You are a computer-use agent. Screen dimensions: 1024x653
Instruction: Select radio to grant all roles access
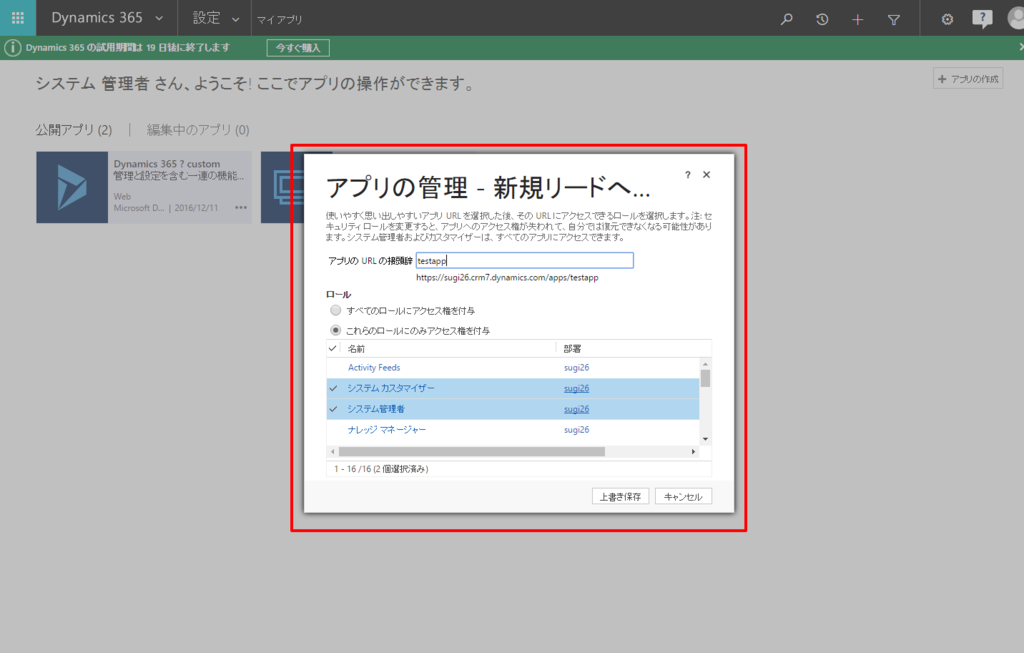(336, 310)
